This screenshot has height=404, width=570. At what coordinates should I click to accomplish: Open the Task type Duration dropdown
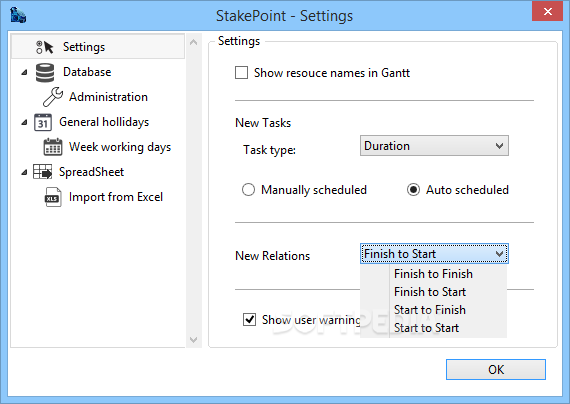434,146
